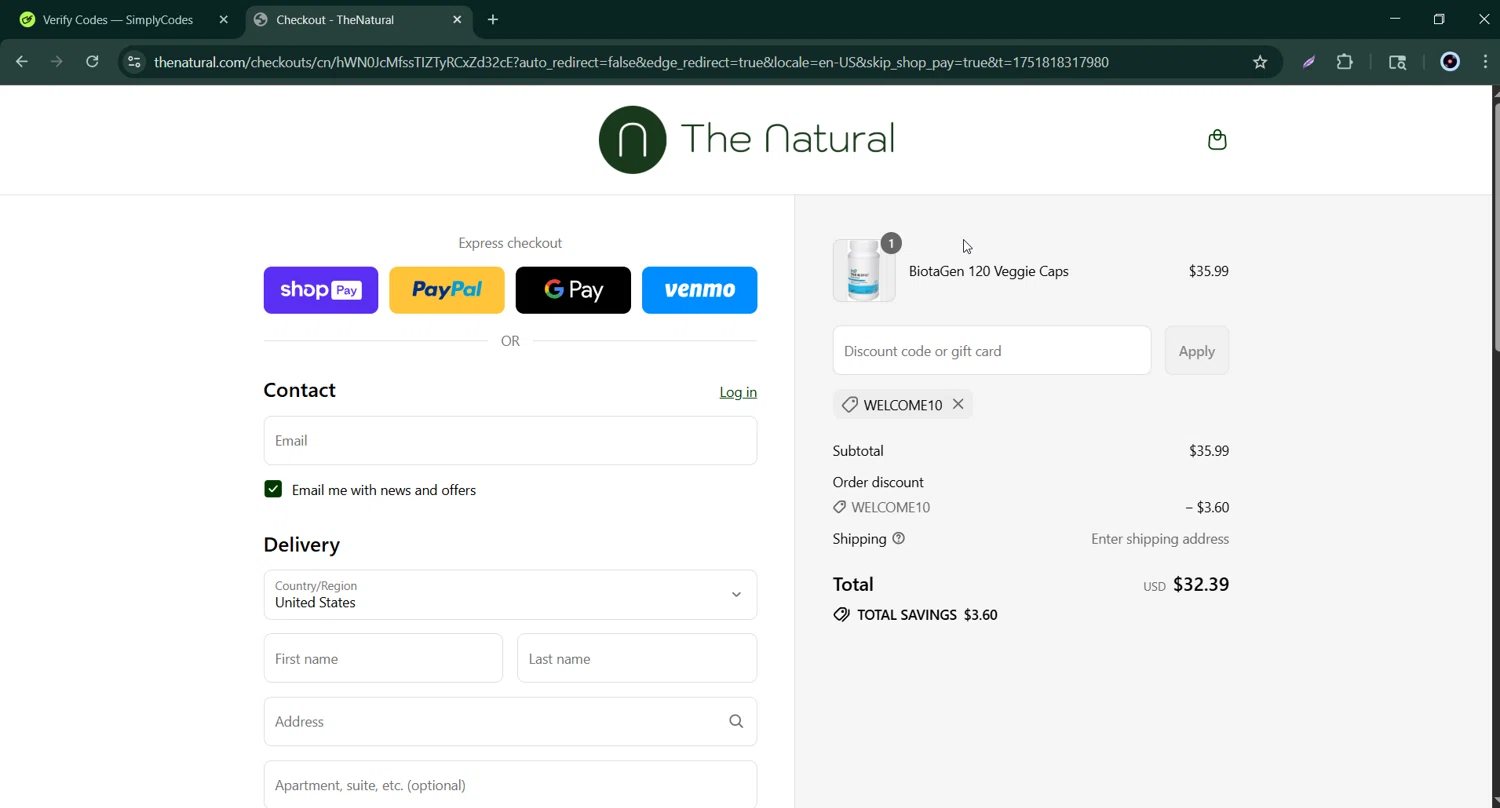
Task: Click the Contact heading
Action: (300, 390)
